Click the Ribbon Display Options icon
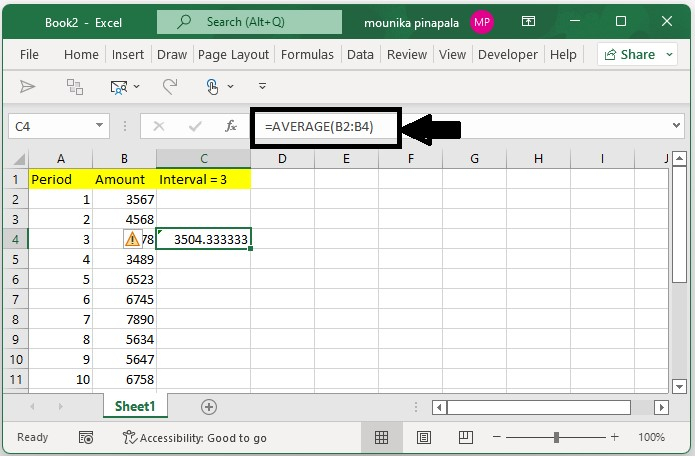This screenshot has height=457, width=695. [x=528, y=21]
